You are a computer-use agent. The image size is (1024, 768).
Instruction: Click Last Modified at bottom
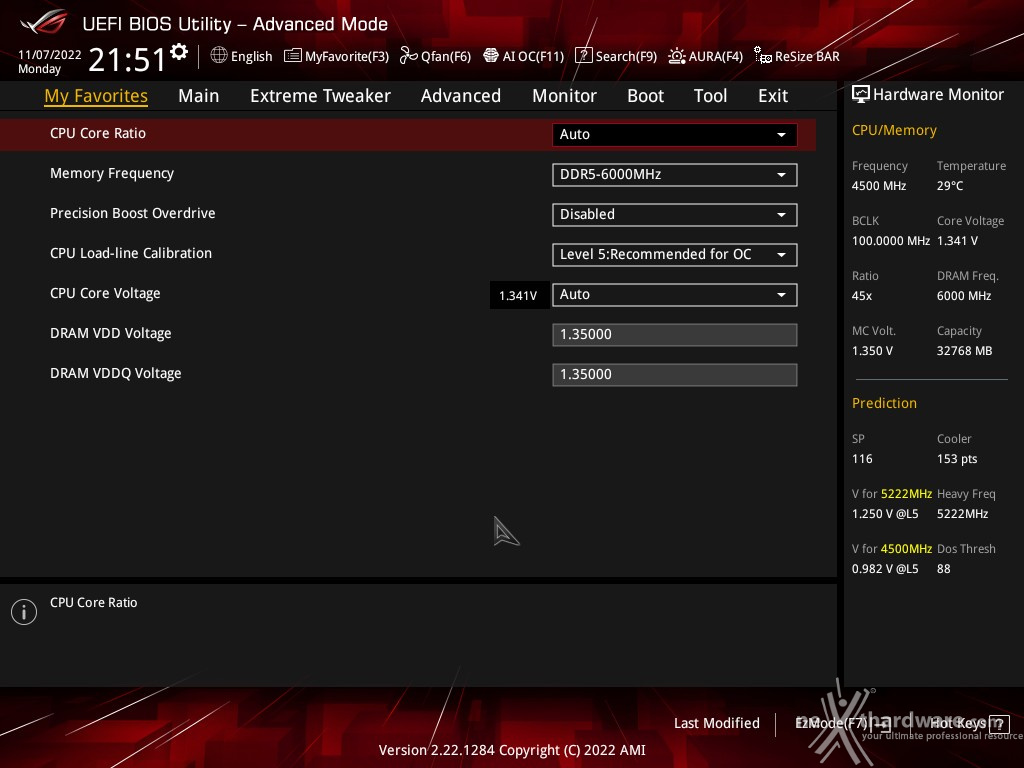click(716, 724)
